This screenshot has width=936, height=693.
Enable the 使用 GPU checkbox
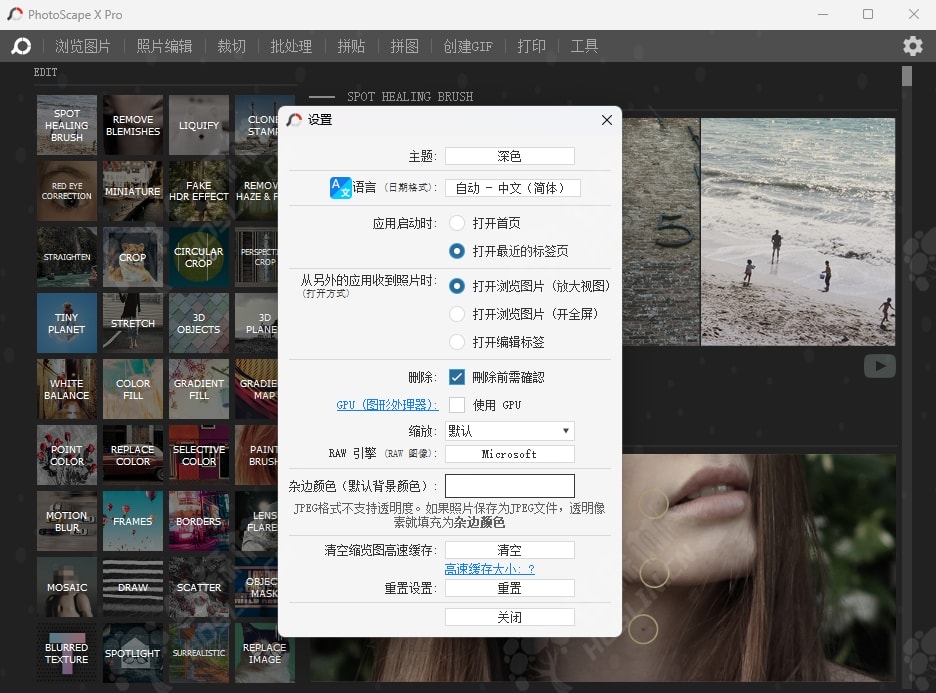[457, 405]
